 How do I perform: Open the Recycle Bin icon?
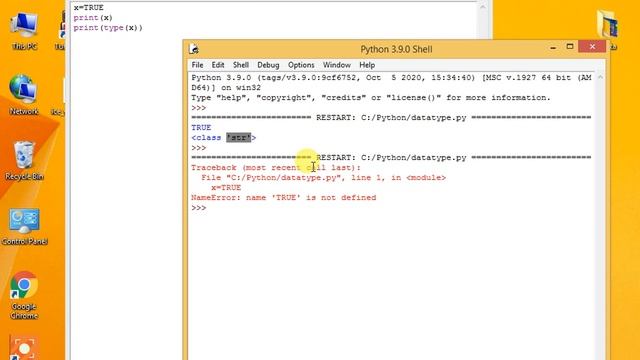point(24,160)
